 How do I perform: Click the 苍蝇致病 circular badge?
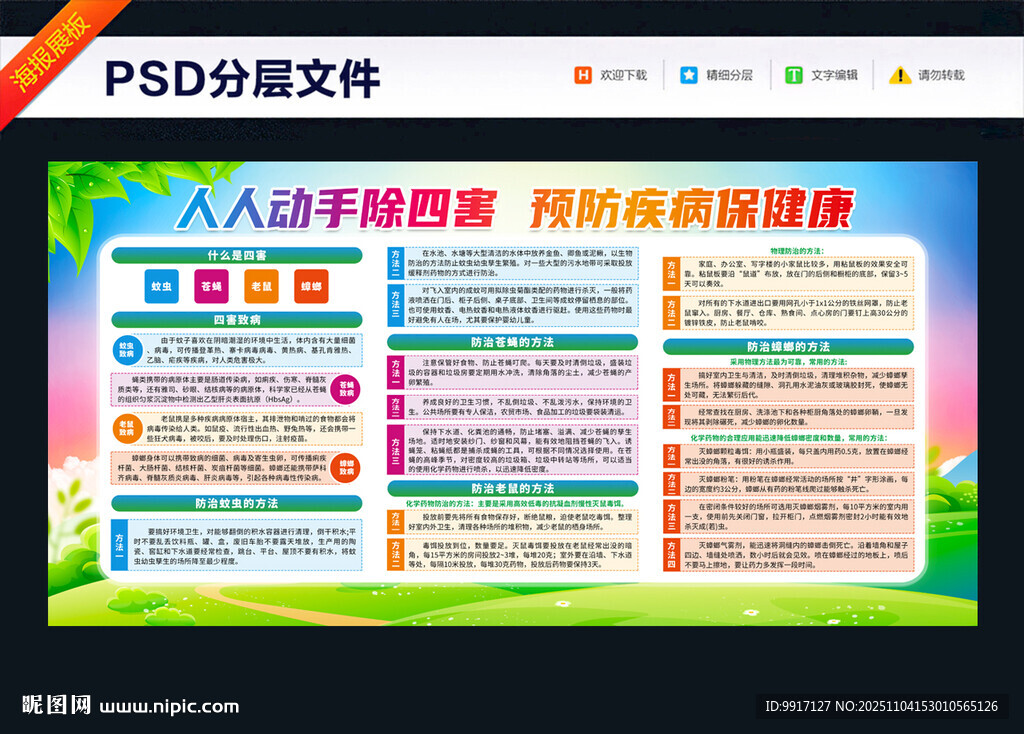point(345,389)
